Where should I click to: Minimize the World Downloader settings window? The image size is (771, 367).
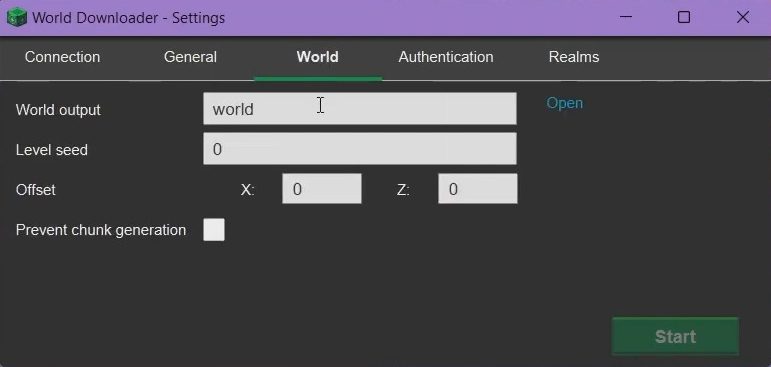(625, 17)
